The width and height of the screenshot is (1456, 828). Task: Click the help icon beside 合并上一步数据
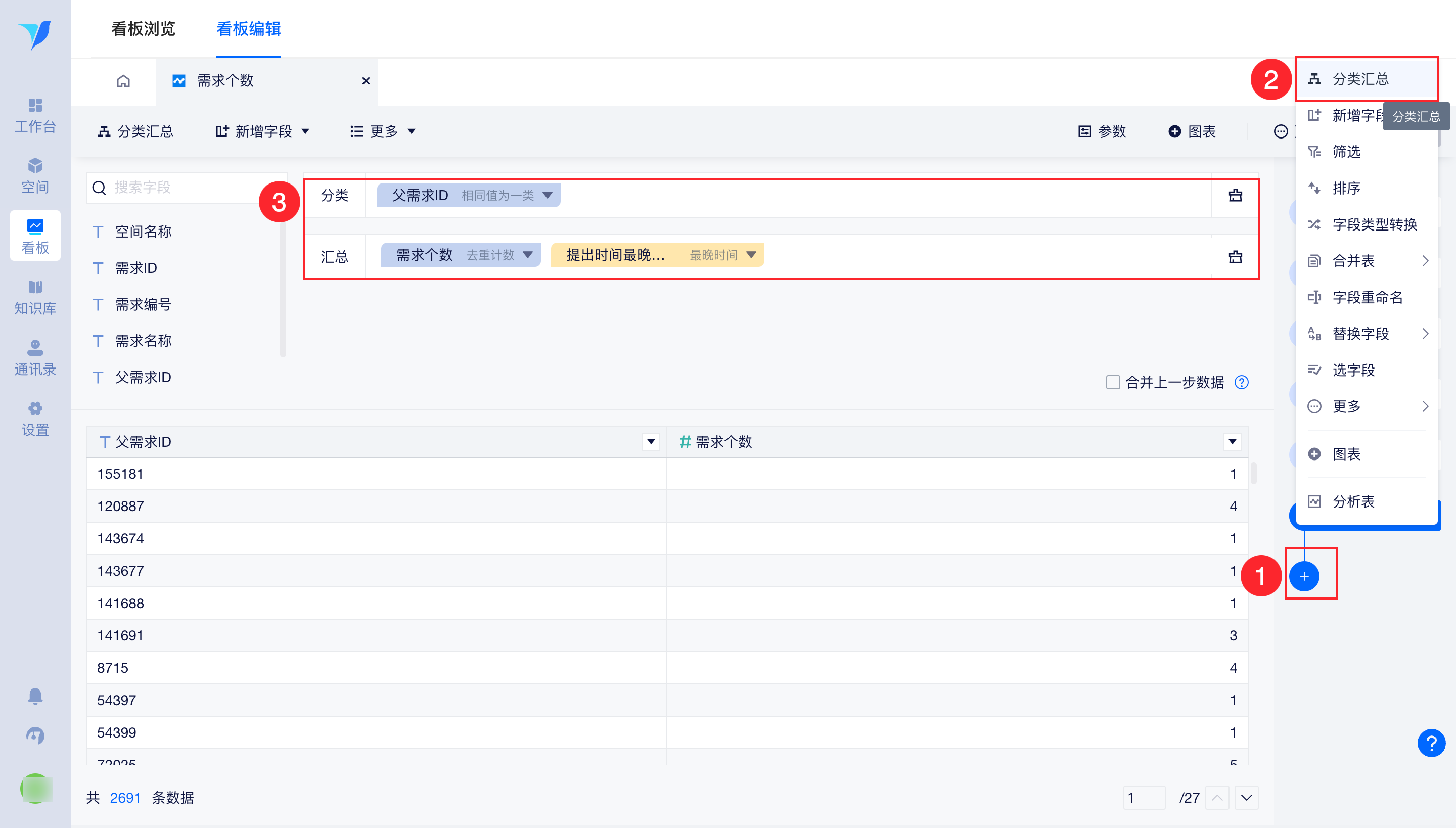tap(1241, 382)
